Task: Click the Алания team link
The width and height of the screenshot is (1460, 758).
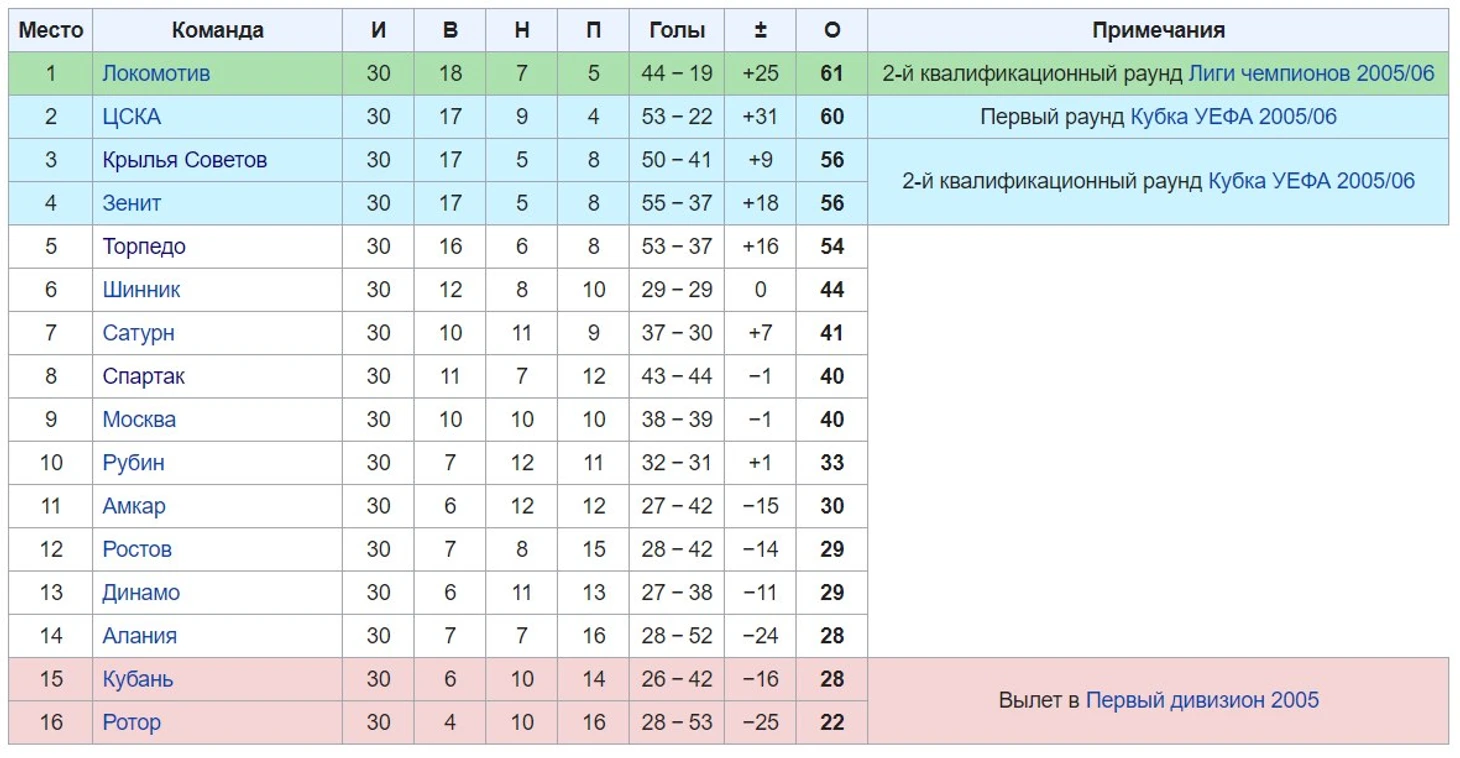Action: tap(139, 635)
